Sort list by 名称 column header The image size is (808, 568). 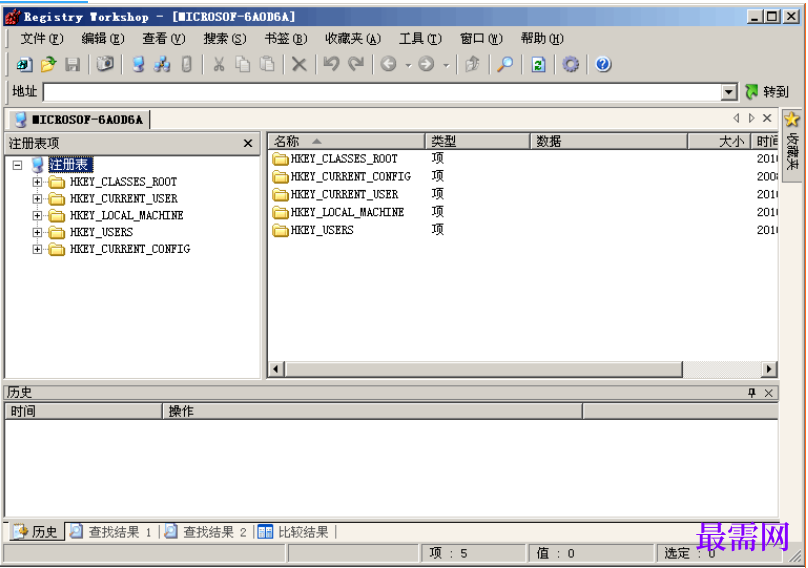coord(347,141)
